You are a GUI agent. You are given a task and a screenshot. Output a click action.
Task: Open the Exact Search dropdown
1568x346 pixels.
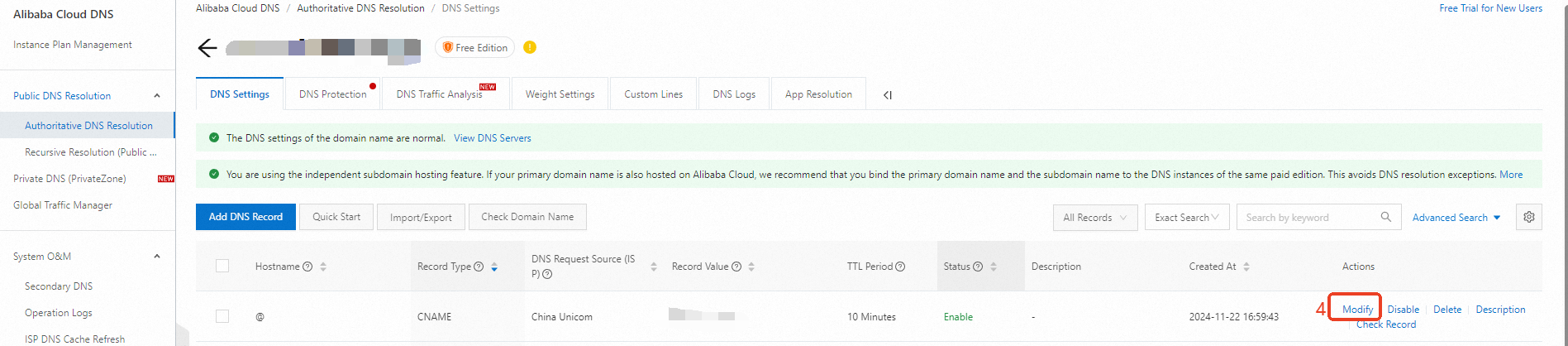click(x=1186, y=218)
